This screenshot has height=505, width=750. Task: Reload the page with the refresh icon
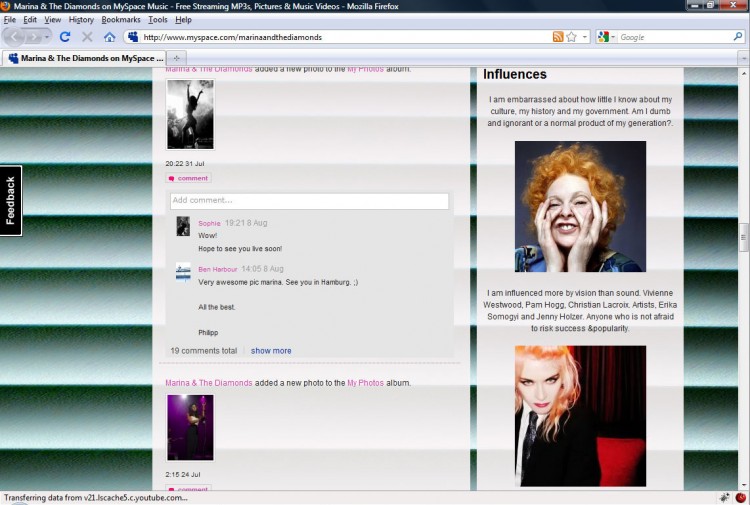(65, 37)
